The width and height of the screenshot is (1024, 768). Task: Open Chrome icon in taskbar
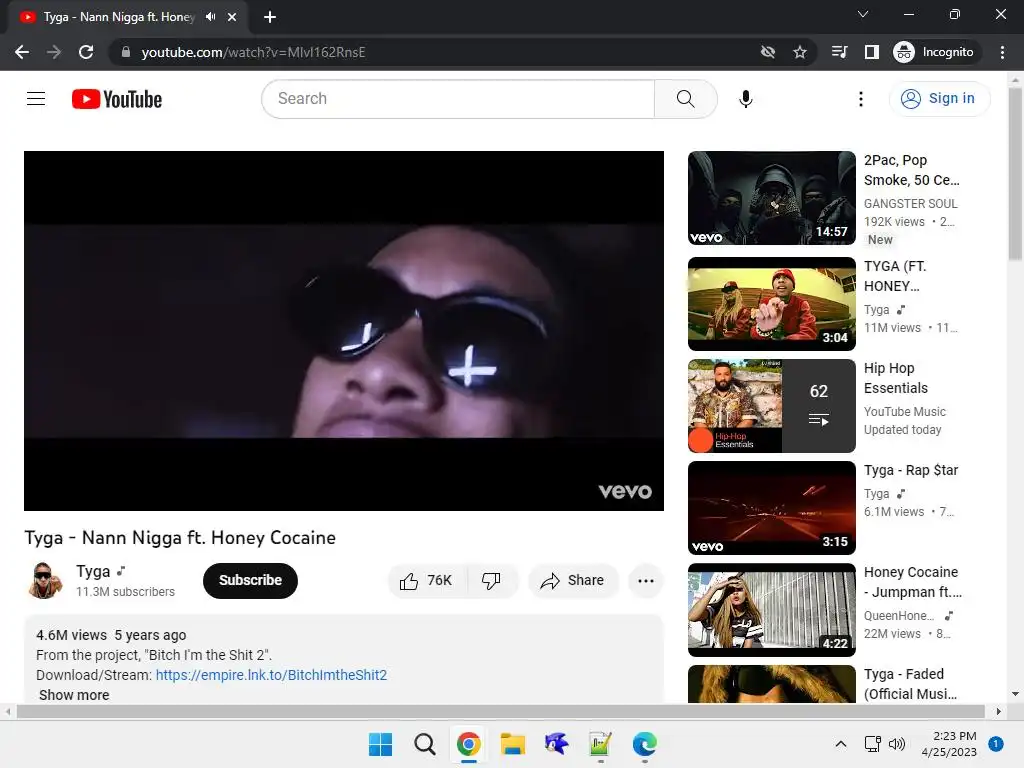(468, 744)
